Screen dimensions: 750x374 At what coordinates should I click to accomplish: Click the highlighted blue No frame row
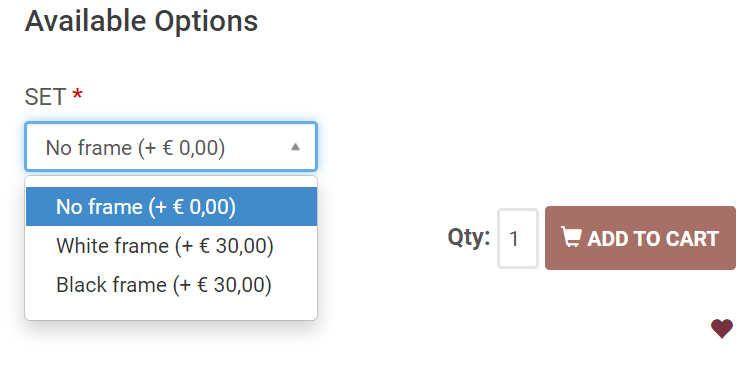tap(171, 207)
